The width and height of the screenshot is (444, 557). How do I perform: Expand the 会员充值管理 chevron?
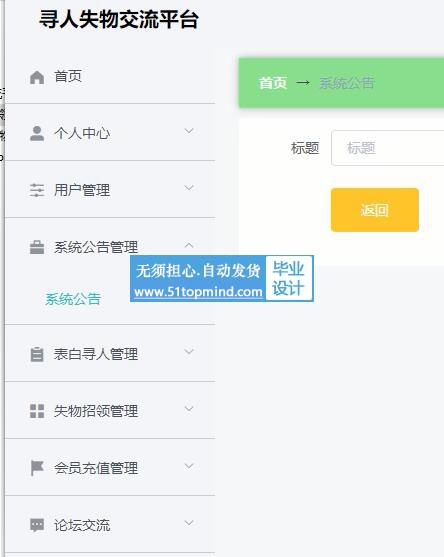click(189, 466)
